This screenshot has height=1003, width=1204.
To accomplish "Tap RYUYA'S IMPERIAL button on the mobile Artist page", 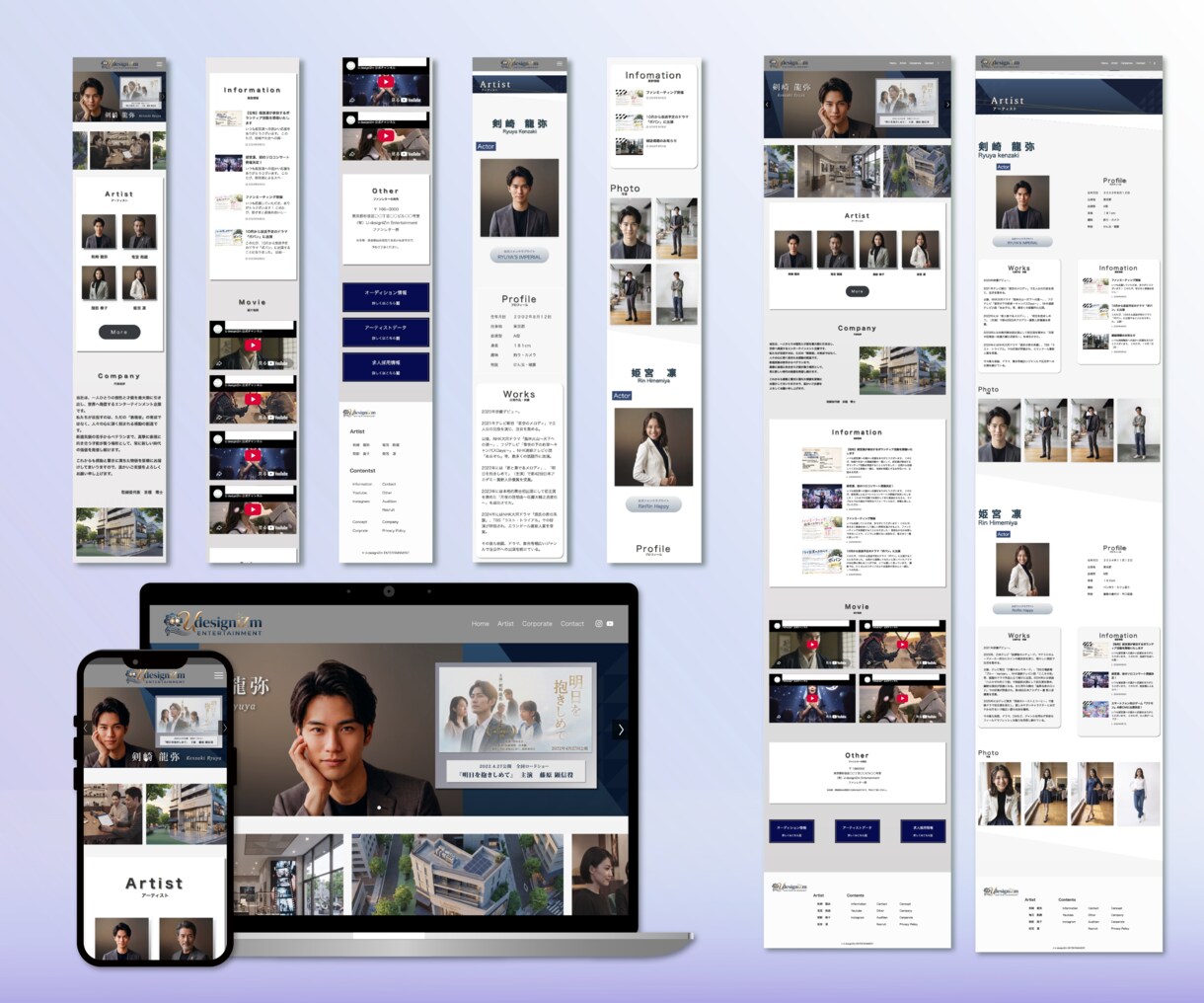I will coord(519,256).
